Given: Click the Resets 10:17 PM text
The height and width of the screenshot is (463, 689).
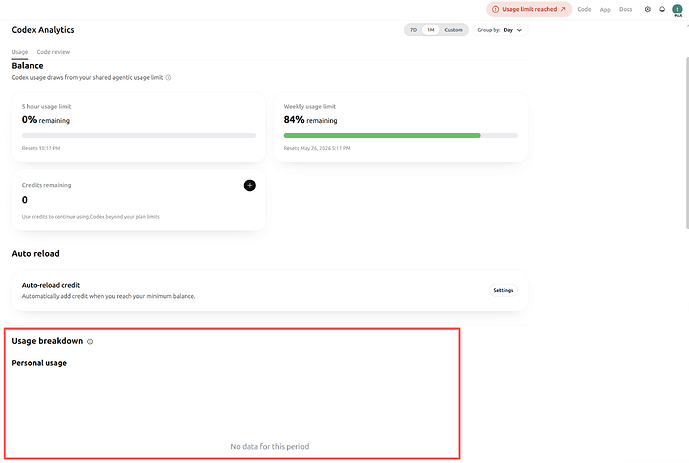Looking at the screenshot, I should [x=41, y=148].
